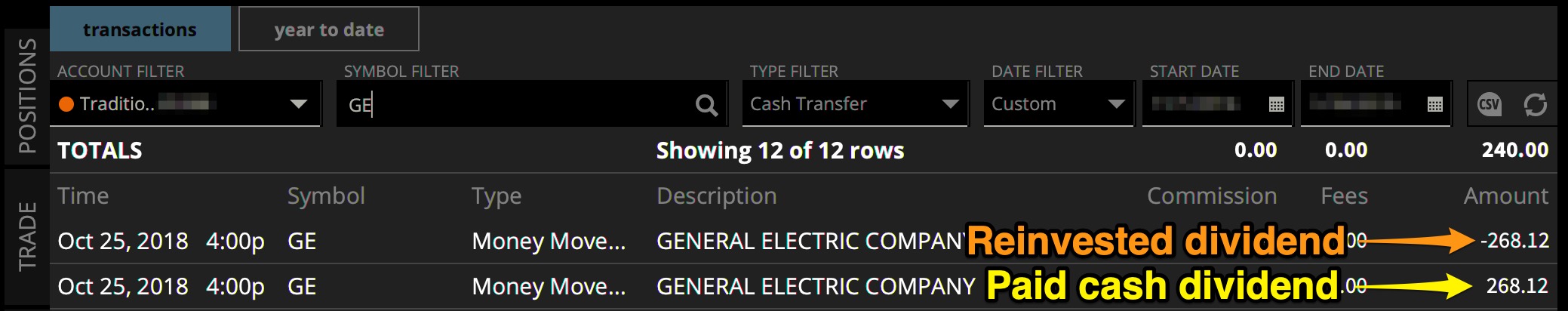Switch to the year to date tab
1568x311 pixels.
329,29
